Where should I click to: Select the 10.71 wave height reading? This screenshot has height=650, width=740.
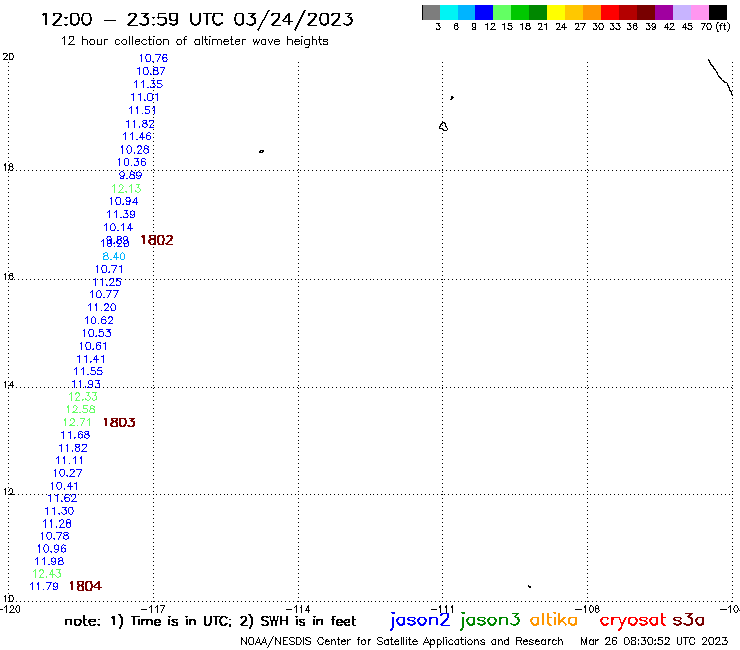point(109,270)
